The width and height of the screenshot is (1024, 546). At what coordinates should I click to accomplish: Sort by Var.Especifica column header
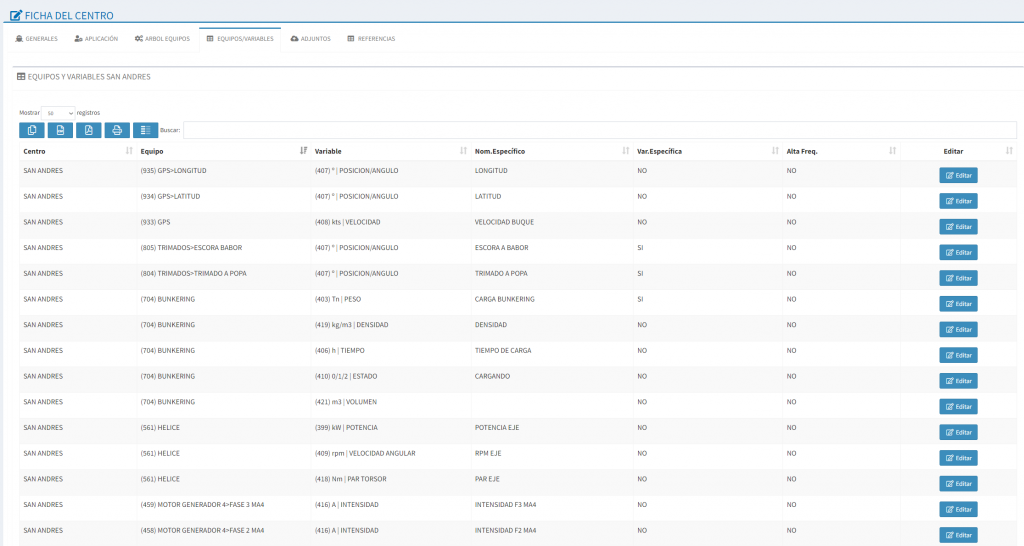tap(660, 151)
